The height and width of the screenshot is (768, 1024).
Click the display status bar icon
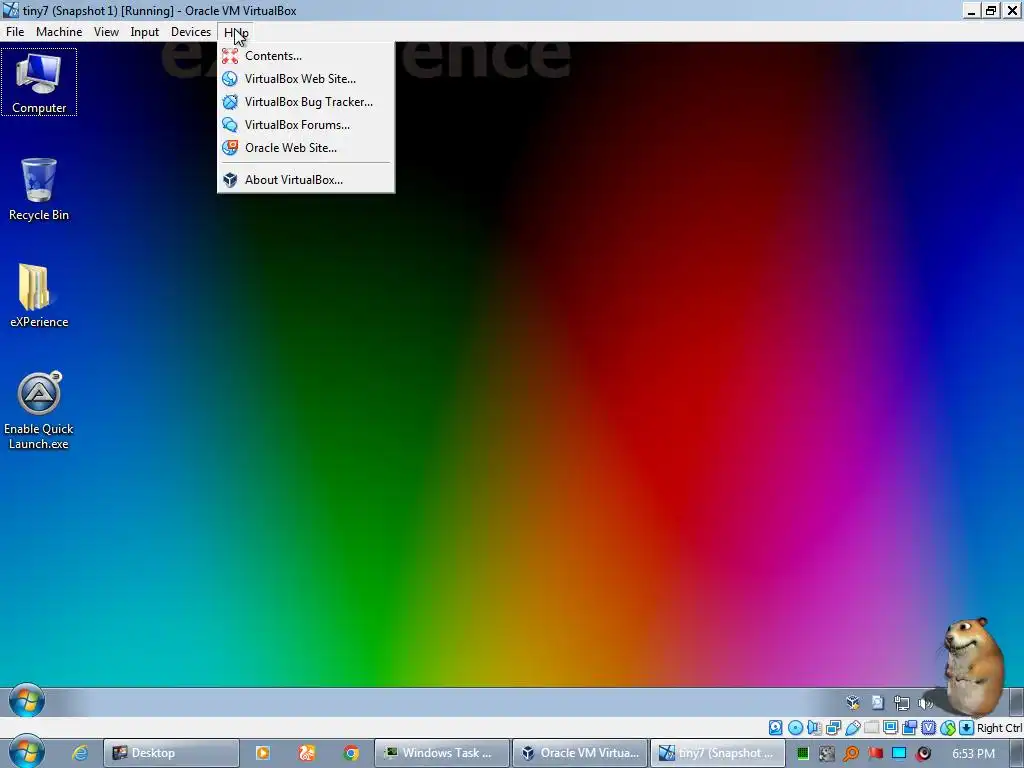[x=890, y=728]
